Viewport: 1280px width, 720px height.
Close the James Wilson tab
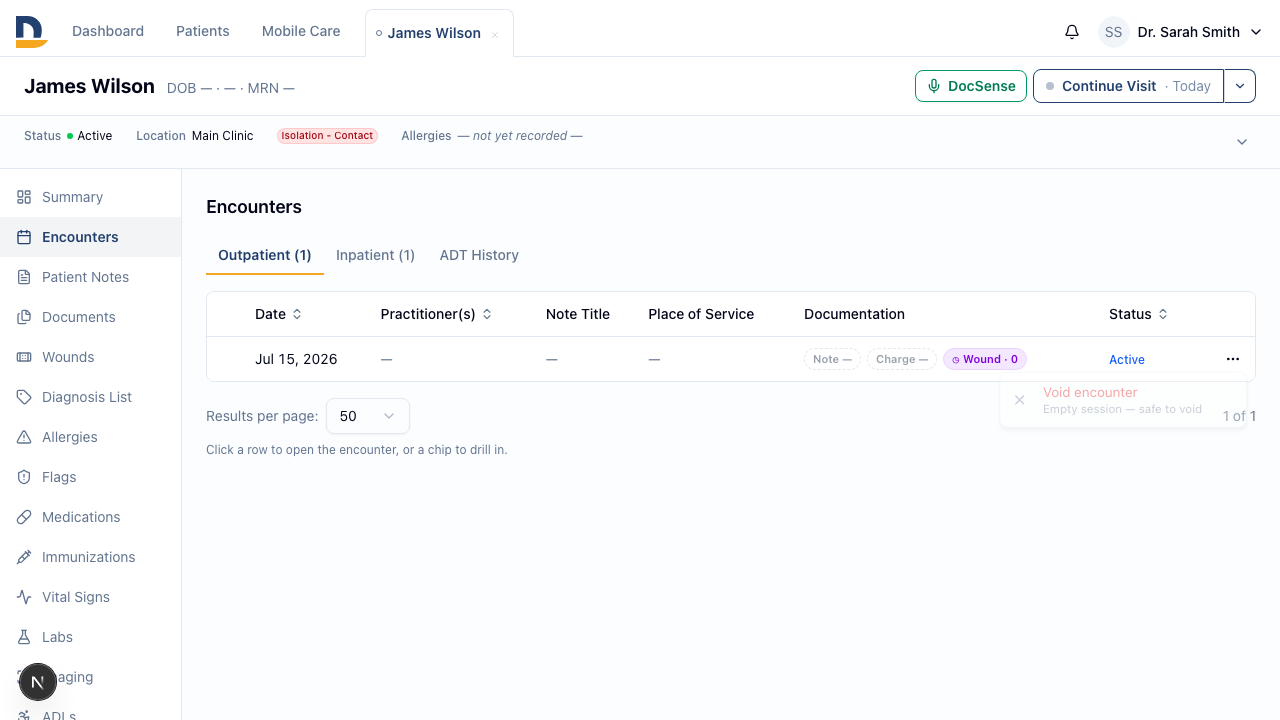click(495, 35)
